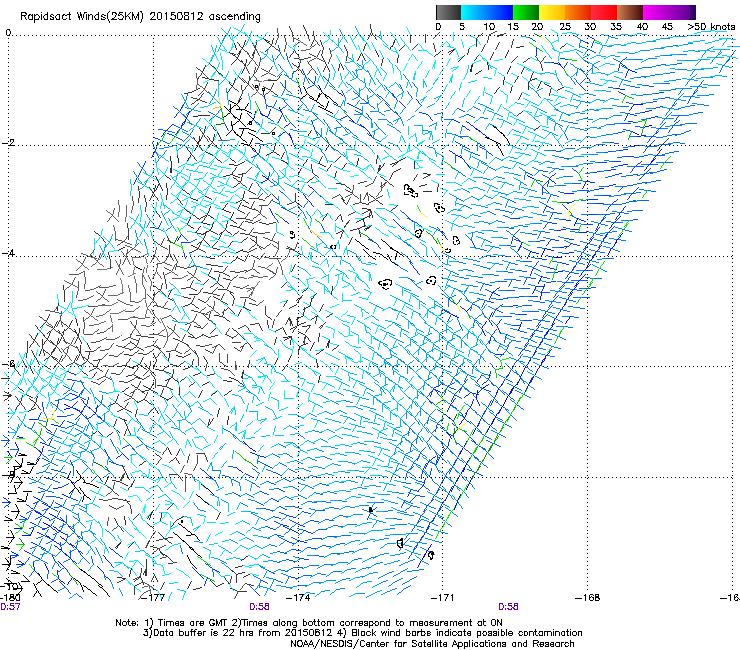Click the NOAA/NESDIS Center credit line
Image resolution: width=740 pixels, height=650 pixels.
click(x=432, y=644)
